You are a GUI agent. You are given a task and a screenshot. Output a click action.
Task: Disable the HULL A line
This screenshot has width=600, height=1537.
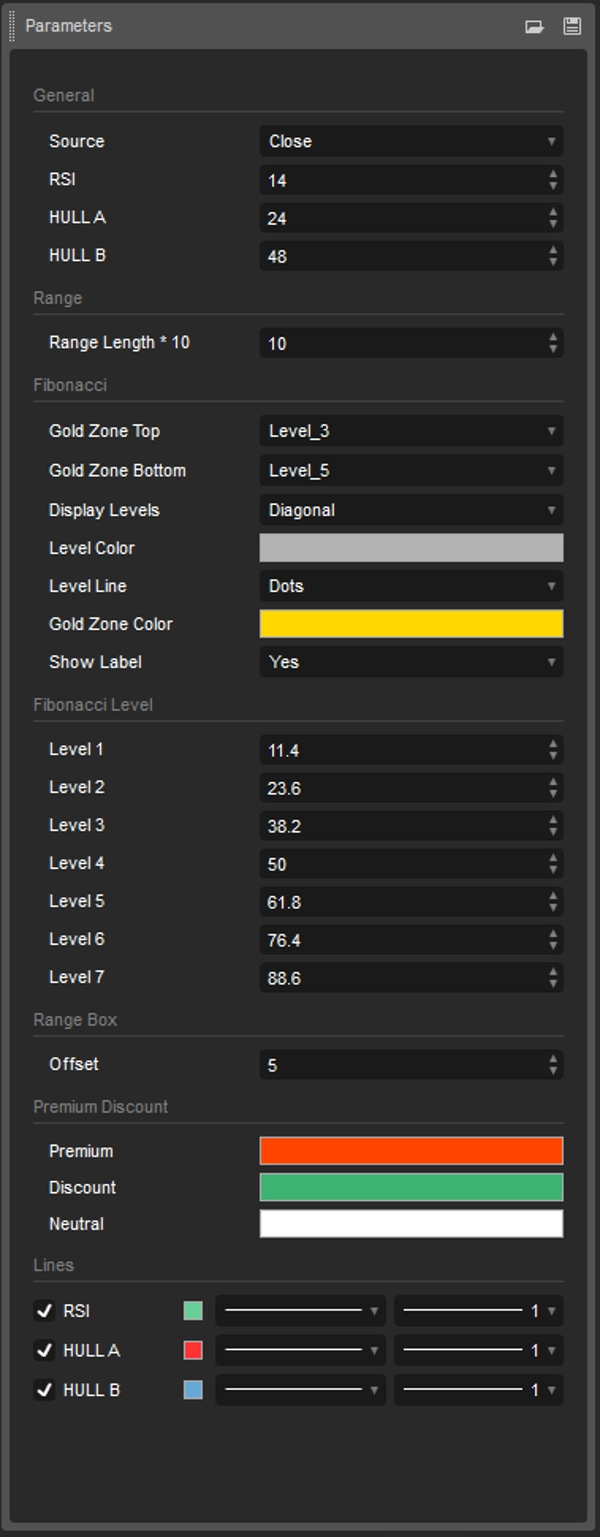[44, 1350]
